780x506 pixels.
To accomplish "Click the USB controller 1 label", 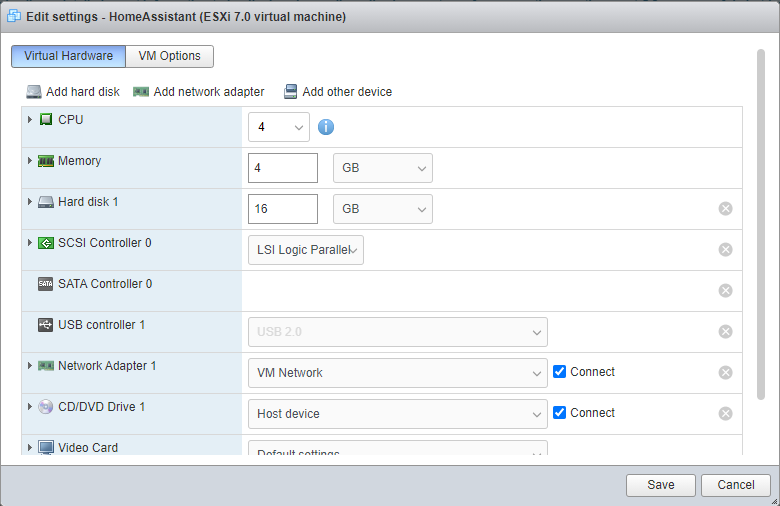I will pos(101,325).
